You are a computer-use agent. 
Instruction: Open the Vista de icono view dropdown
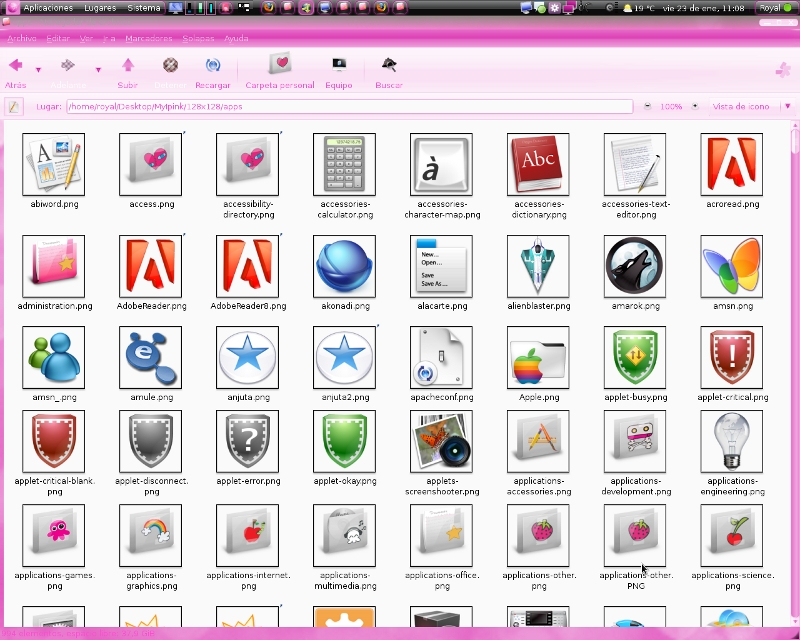752,107
